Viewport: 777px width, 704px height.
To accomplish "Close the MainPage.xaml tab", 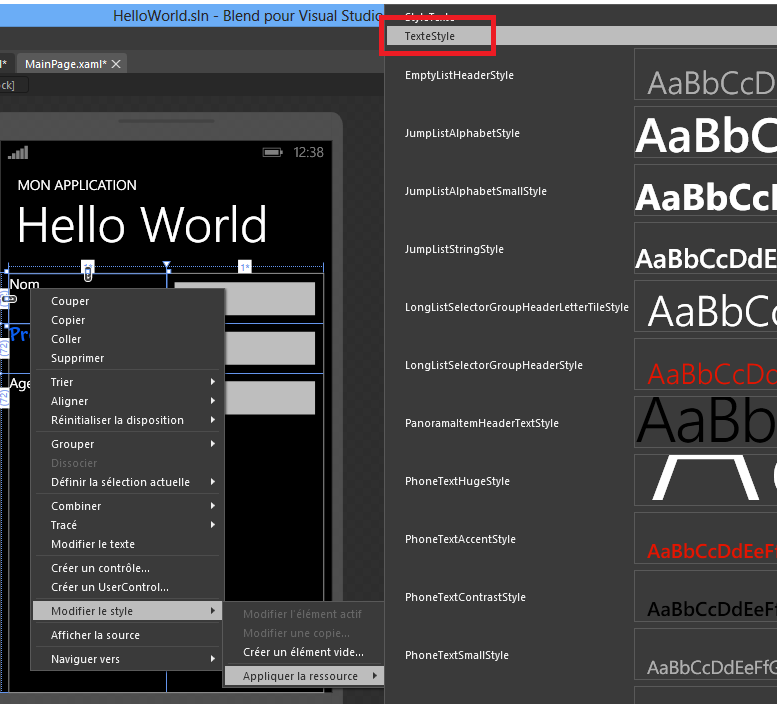I will [116, 64].
